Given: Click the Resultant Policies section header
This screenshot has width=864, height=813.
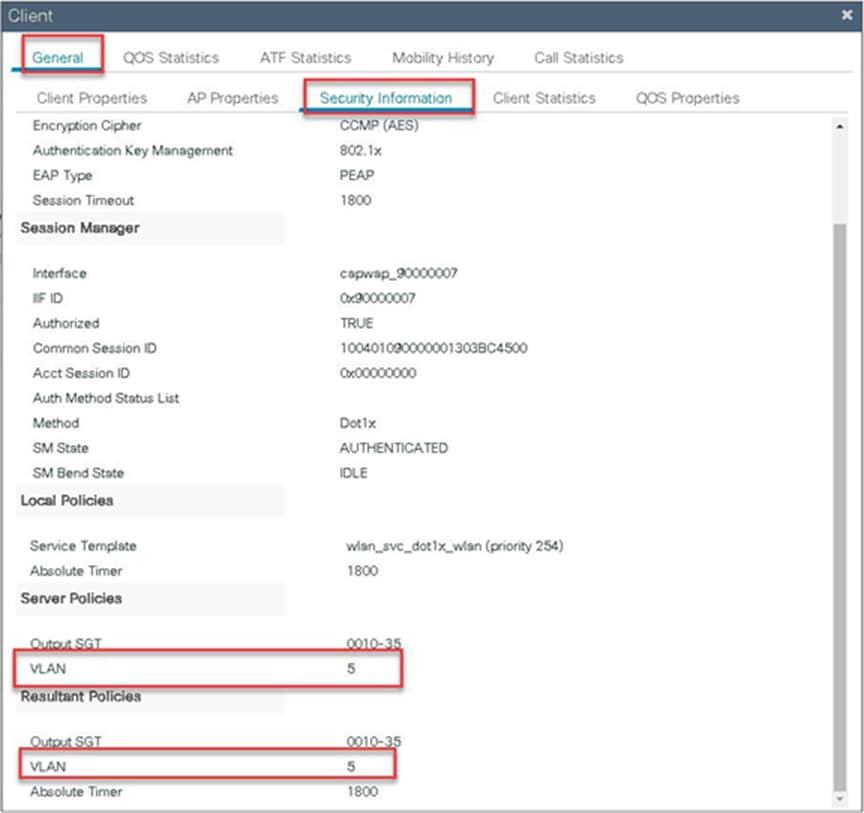Looking at the screenshot, I should point(80,697).
